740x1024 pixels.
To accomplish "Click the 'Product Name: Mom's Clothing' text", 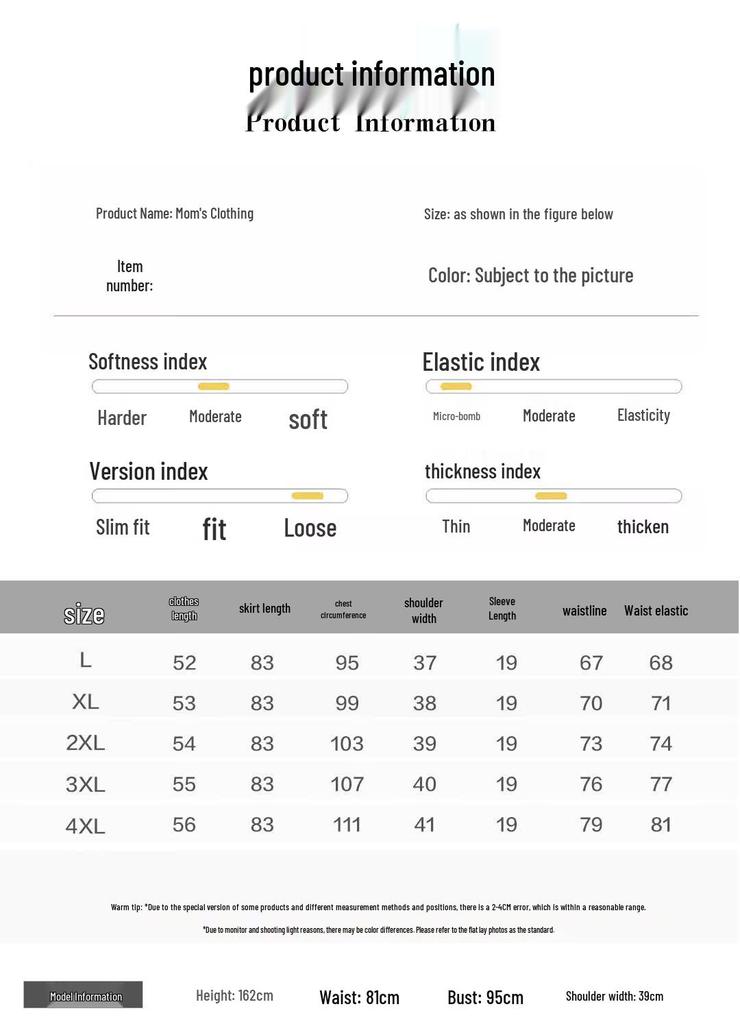I will coord(174,214).
